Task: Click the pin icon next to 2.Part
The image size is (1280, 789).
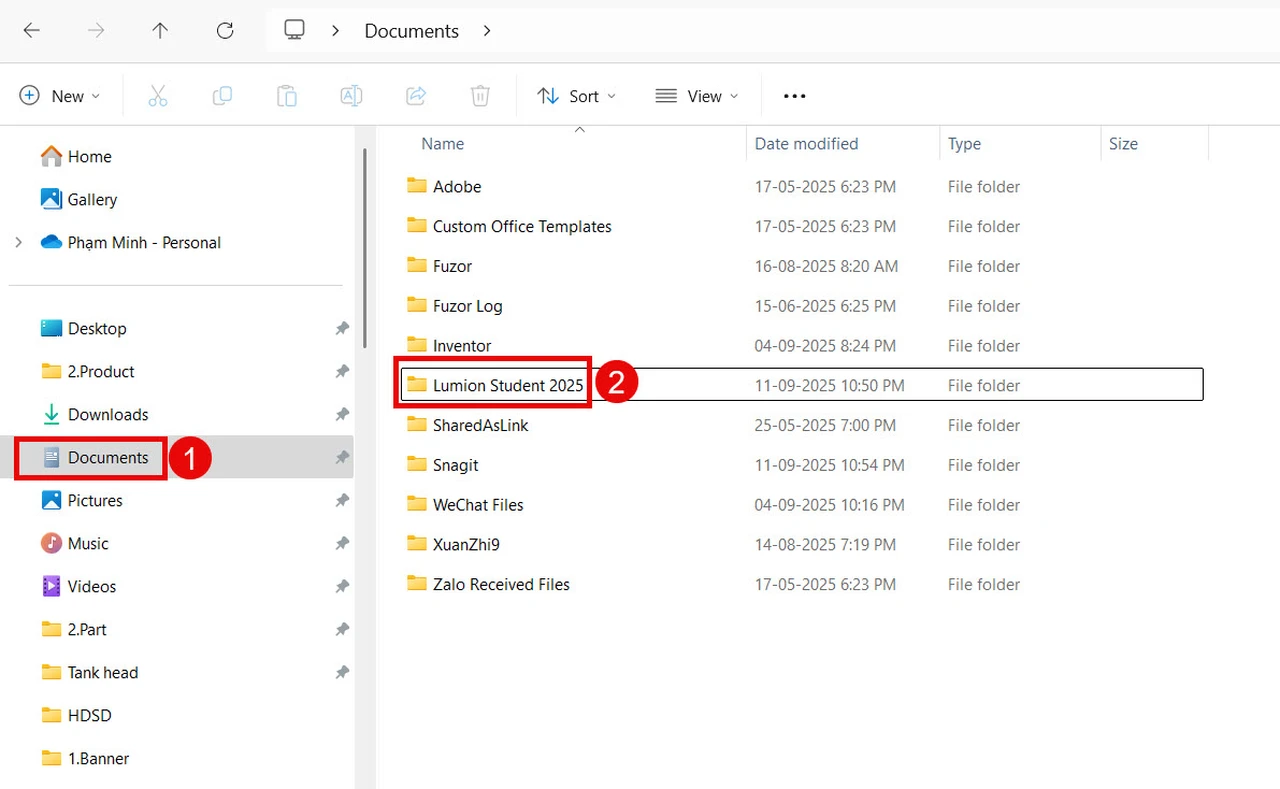Action: [342, 629]
